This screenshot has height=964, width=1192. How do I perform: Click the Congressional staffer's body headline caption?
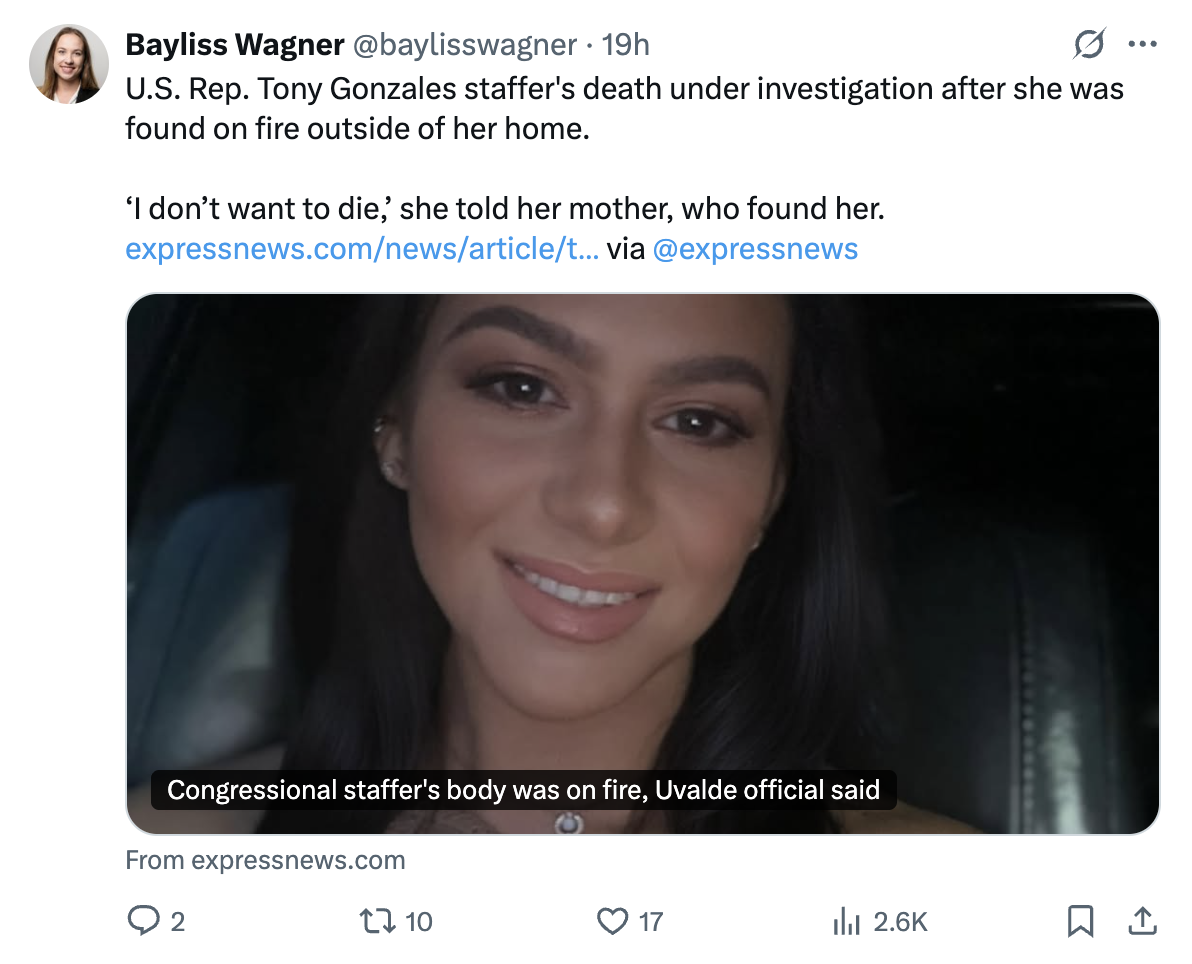click(x=523, y=790)
